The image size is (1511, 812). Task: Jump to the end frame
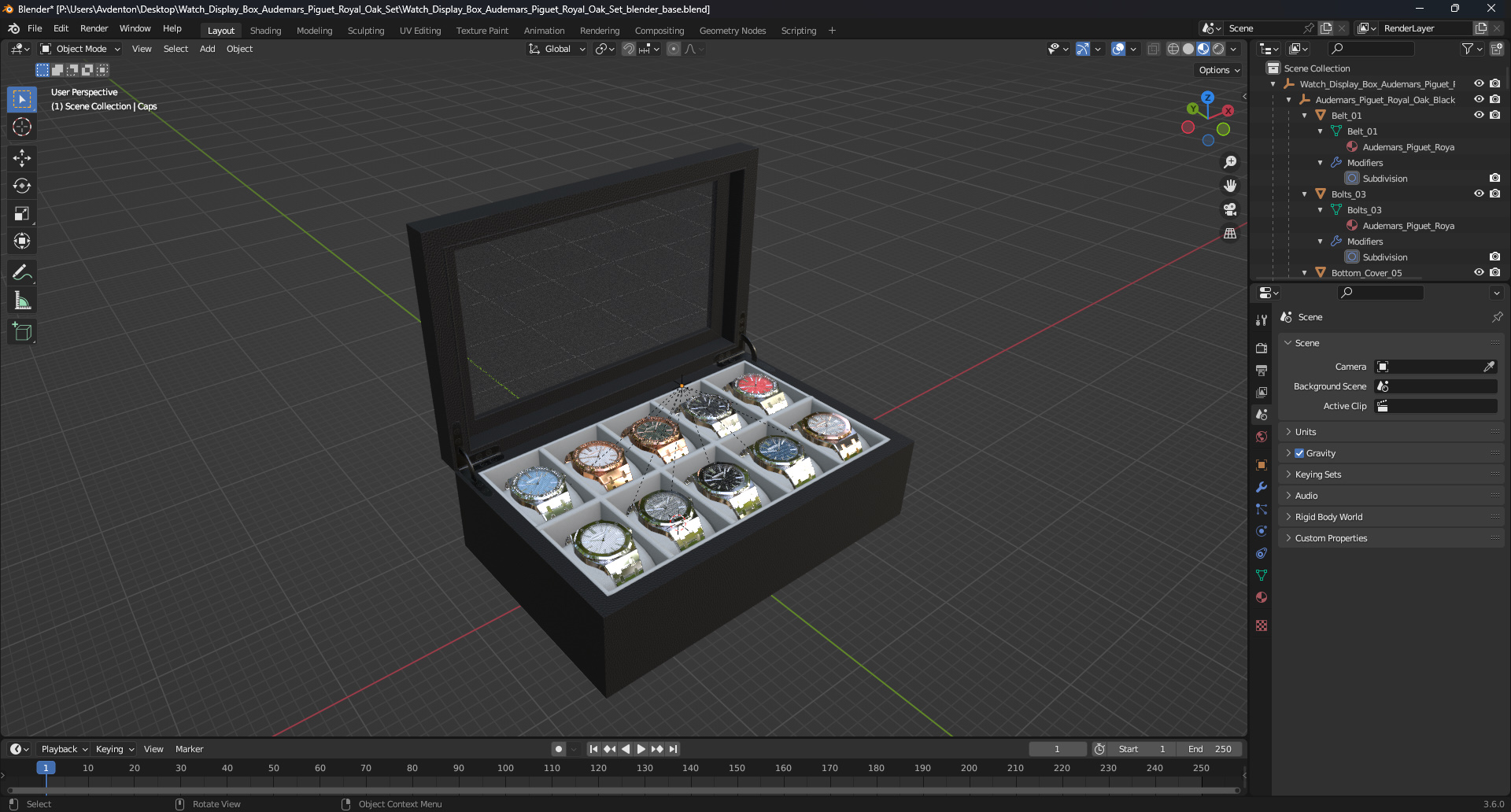(x=673, y=749)
